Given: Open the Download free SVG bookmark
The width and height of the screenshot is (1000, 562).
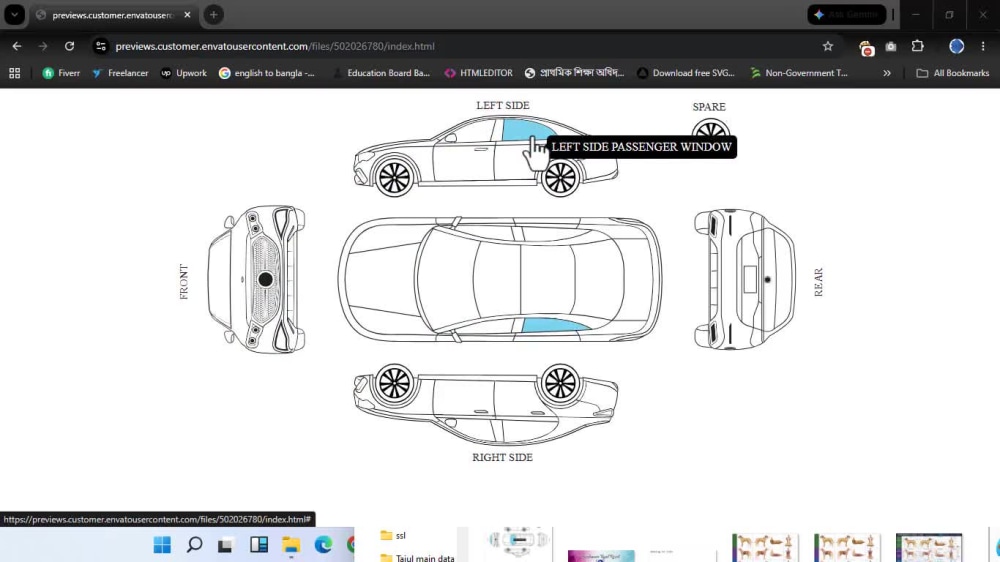Looking at the screenshot, I should point(686,73).
